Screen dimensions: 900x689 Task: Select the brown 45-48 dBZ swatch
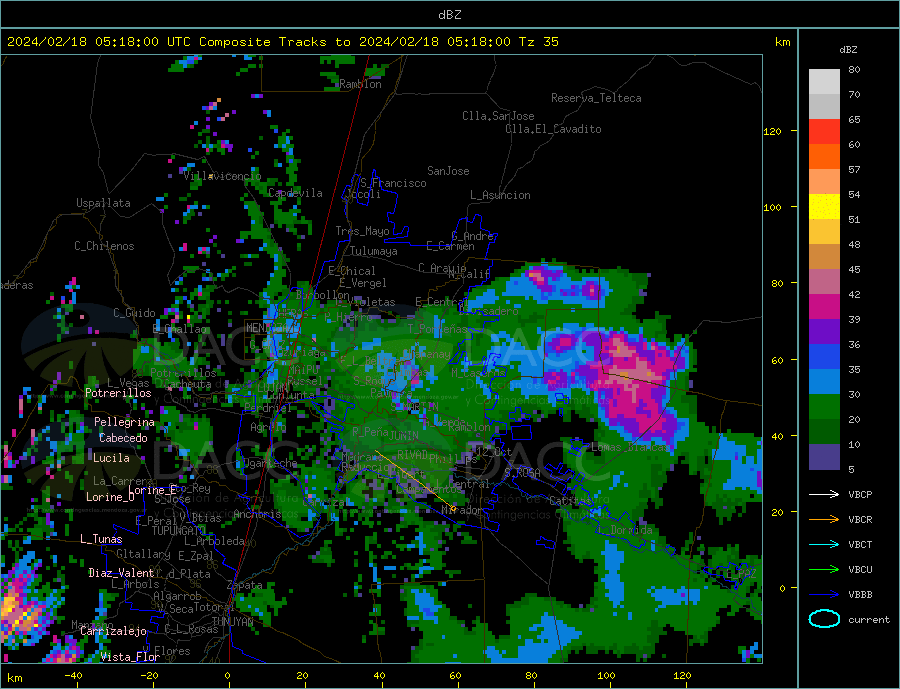[824, 257]
